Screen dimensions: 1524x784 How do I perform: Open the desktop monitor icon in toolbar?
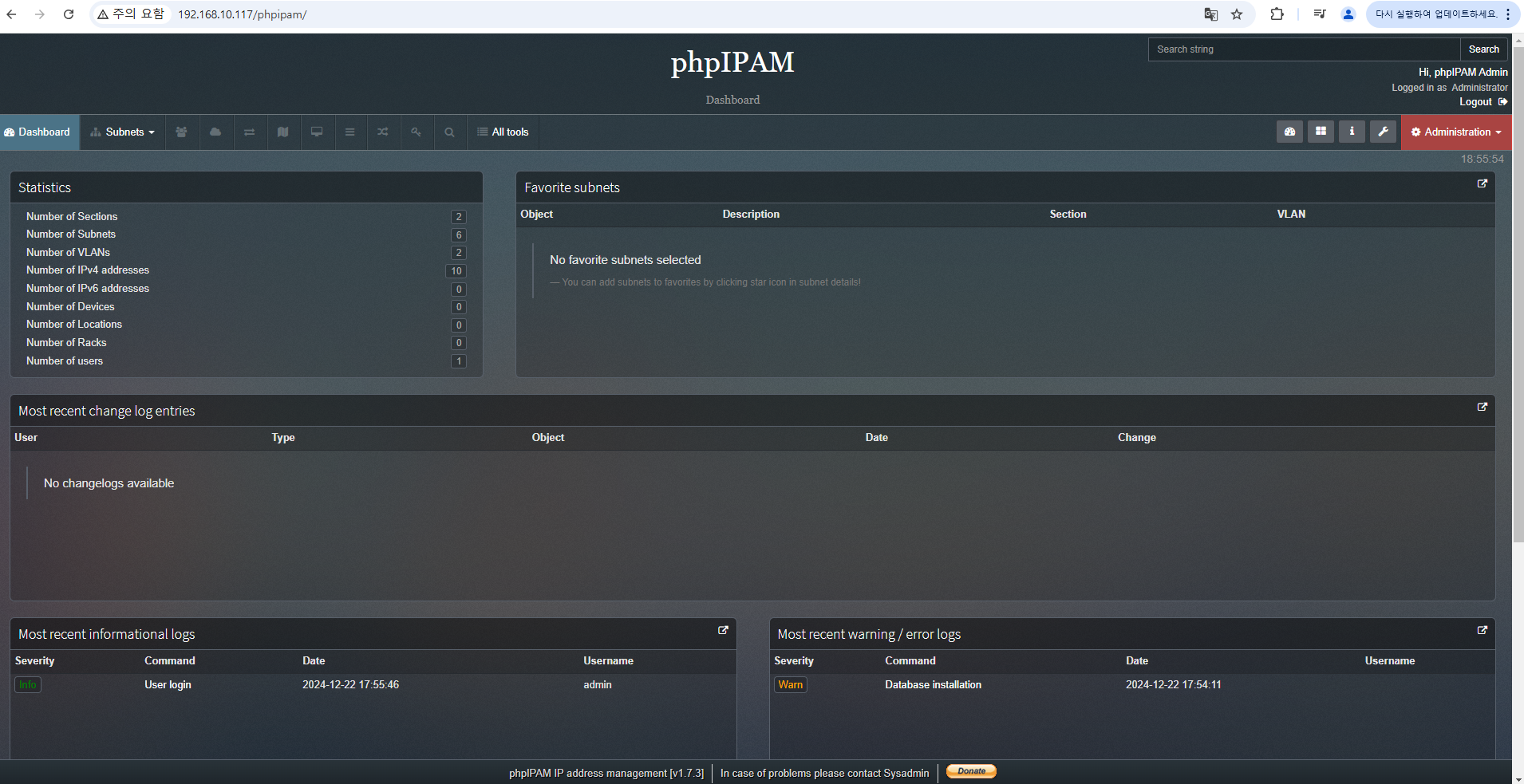317,132
